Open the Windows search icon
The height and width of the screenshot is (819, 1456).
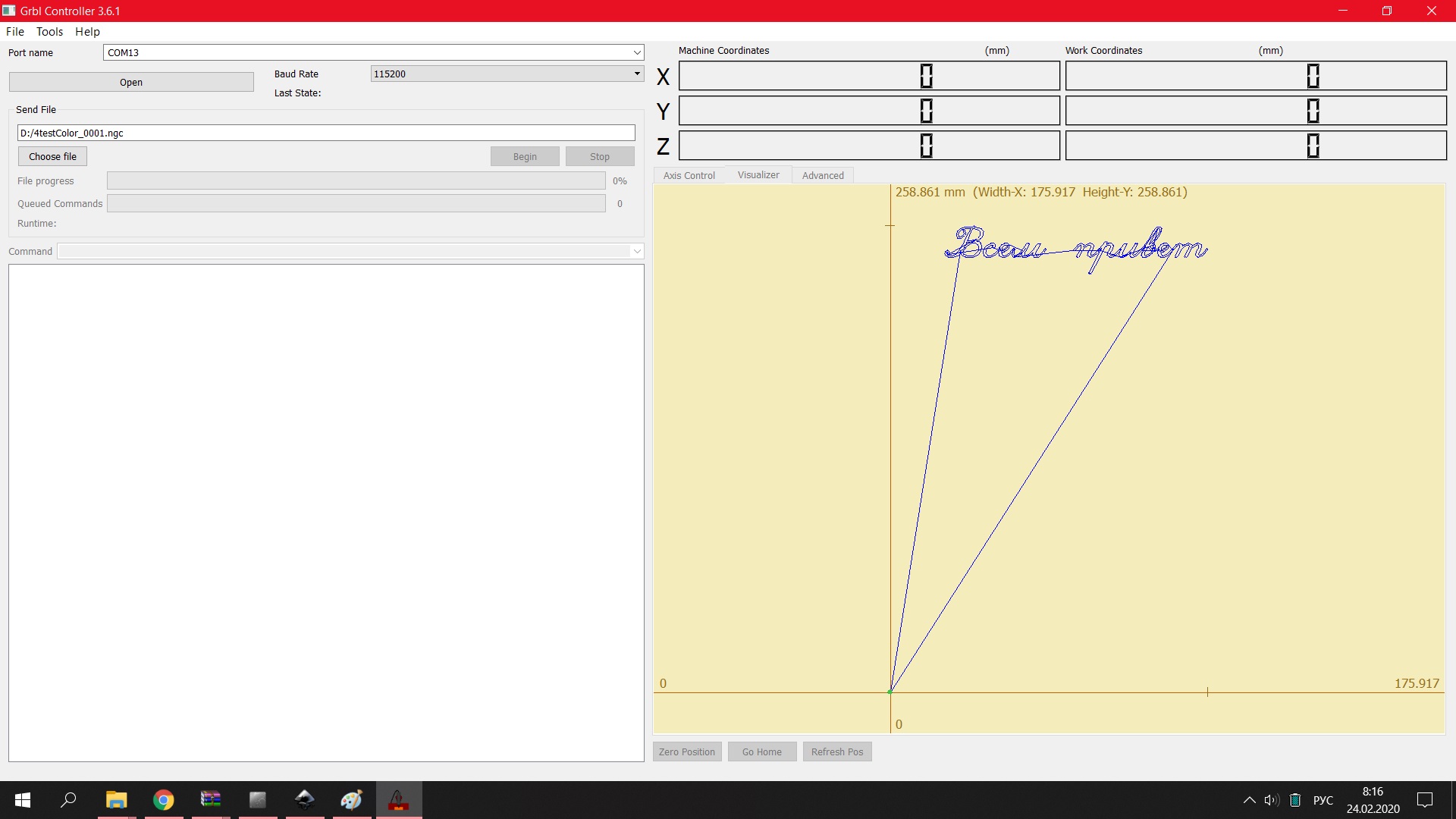(69, 799)
